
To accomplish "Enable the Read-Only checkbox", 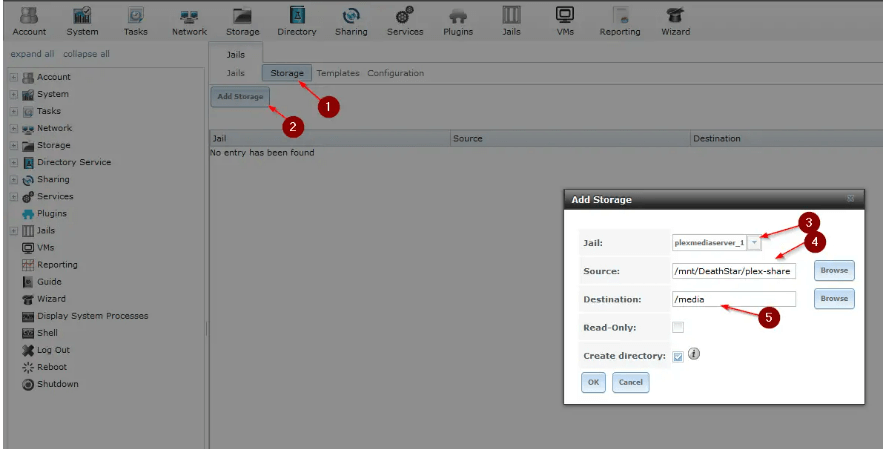I will click(x=678, y=327).
